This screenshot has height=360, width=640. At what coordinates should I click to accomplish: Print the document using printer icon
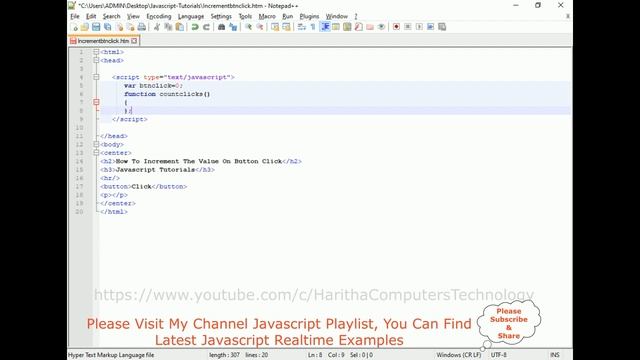(142, 27)
